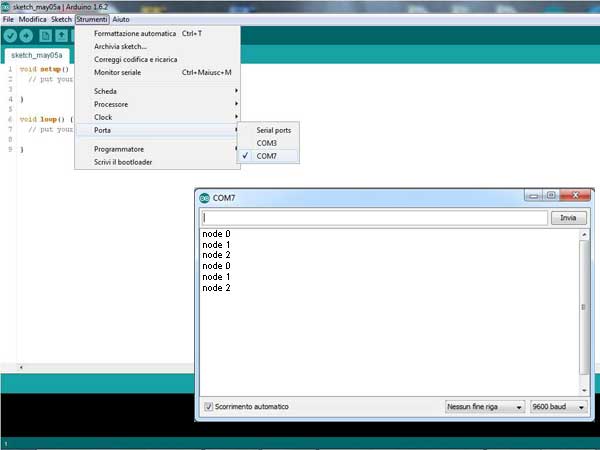
Task: Click the Verify checkmark toolbar icon
Action: 10,36
